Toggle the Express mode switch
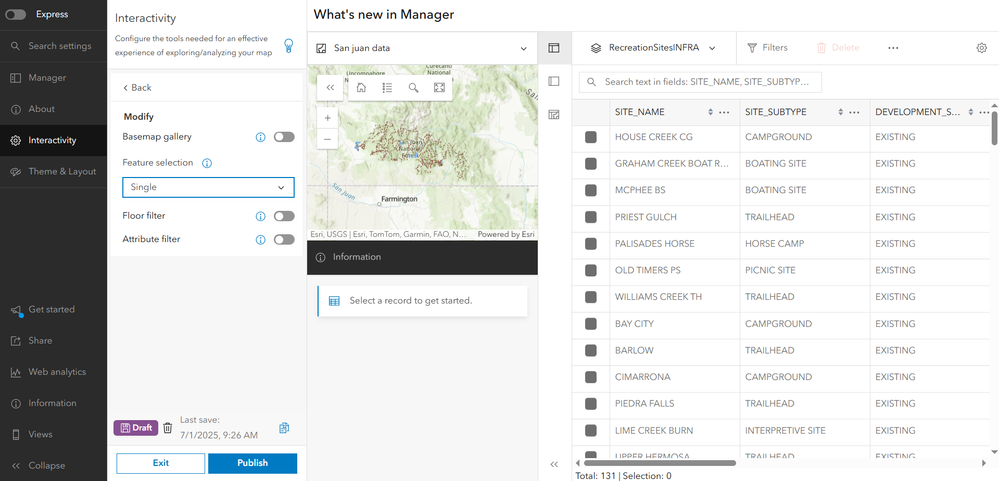The width and height of the screenshot is (999, 481). [15, 15]
